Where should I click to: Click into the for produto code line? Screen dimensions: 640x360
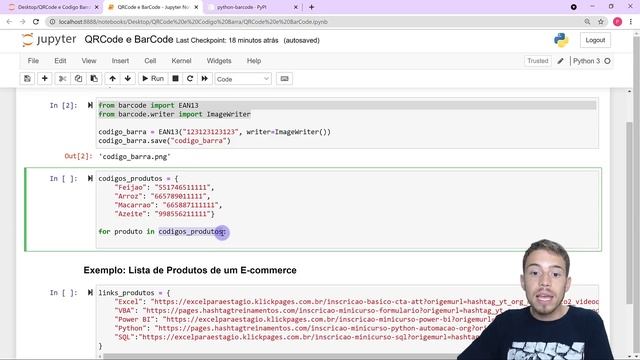pos(162,231)
